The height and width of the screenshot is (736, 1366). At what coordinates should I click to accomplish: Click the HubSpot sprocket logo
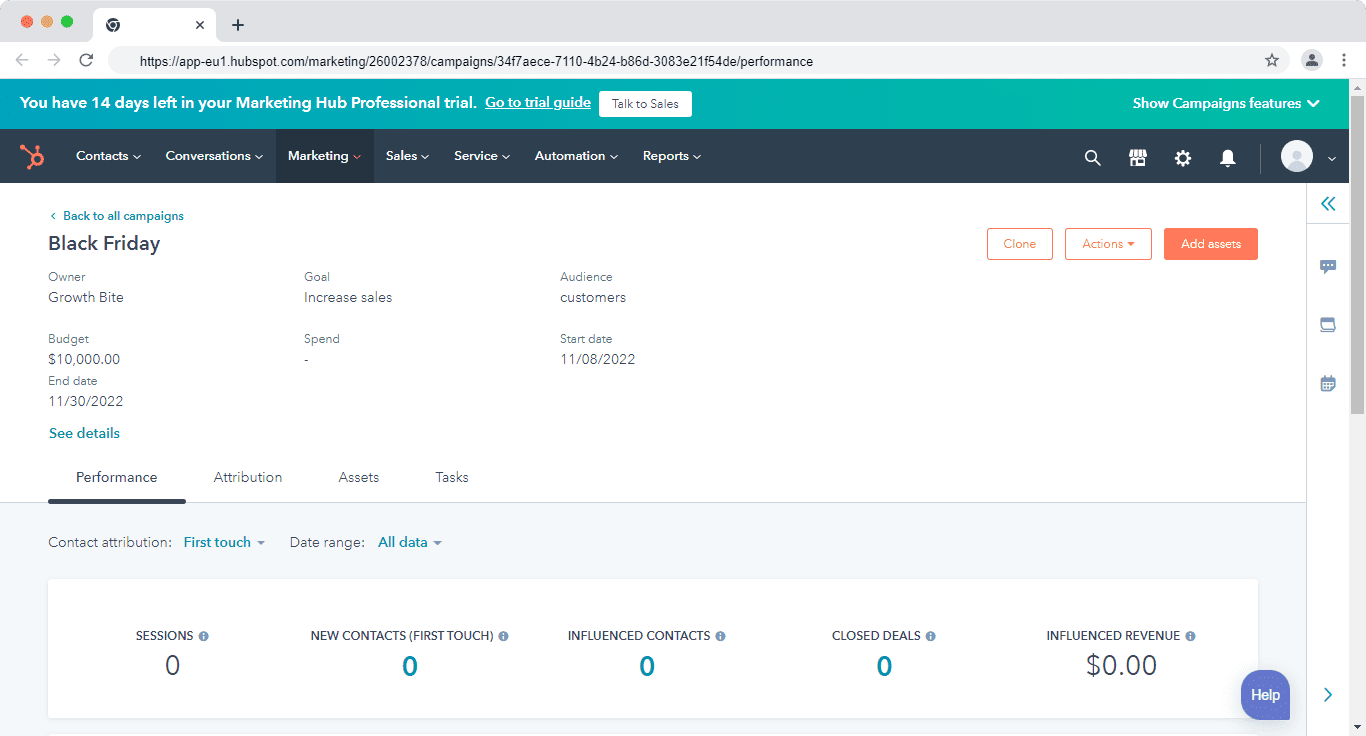(x=32, y=156)
